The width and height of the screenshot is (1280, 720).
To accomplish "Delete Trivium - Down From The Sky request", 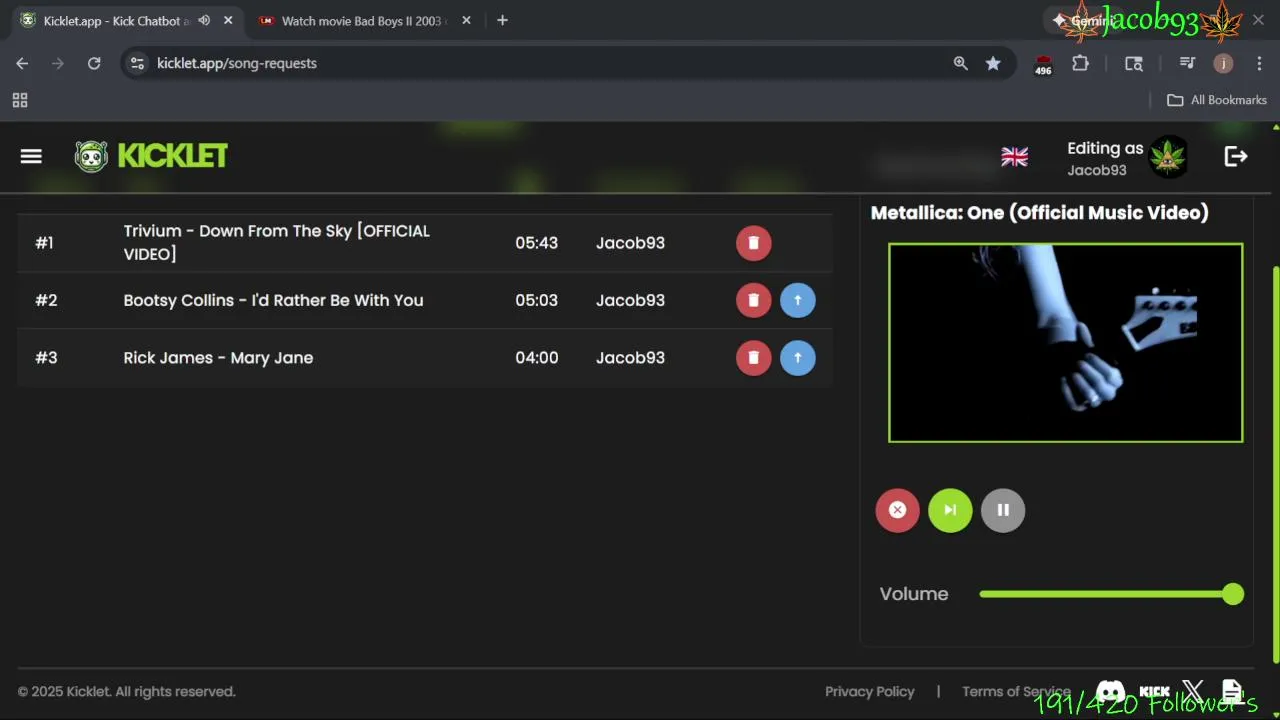I will (754, 243).
